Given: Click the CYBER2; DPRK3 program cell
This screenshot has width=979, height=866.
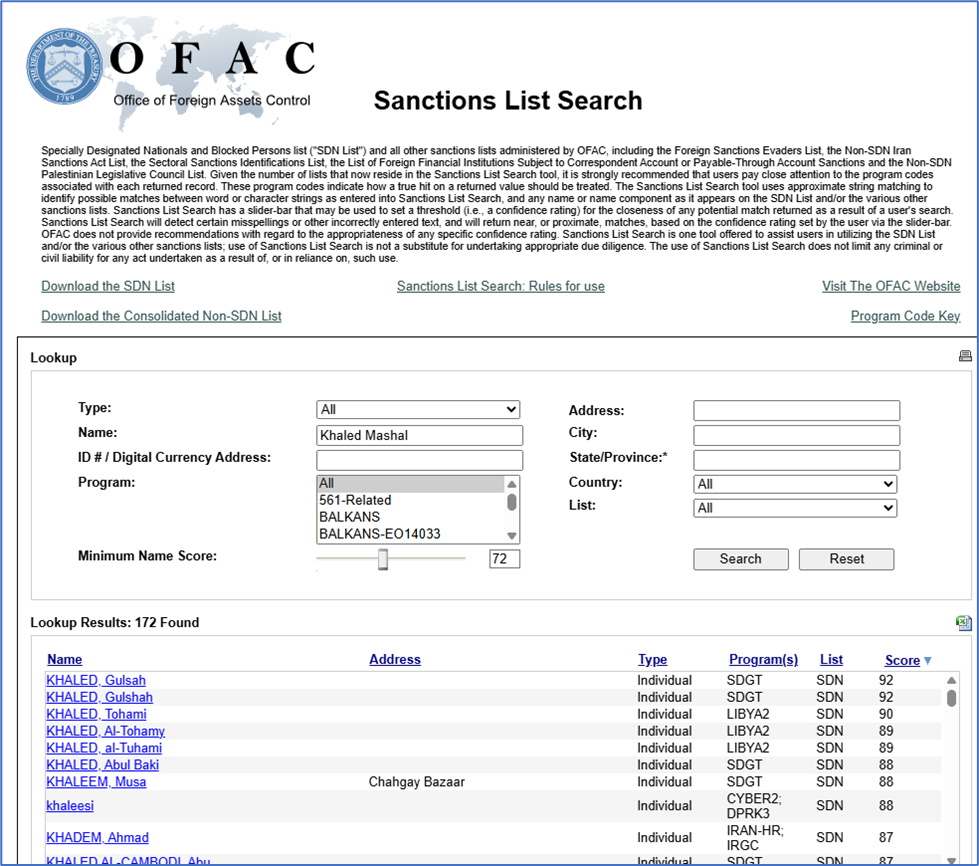Looking at the screenshot, I should (x=754, y=805).
